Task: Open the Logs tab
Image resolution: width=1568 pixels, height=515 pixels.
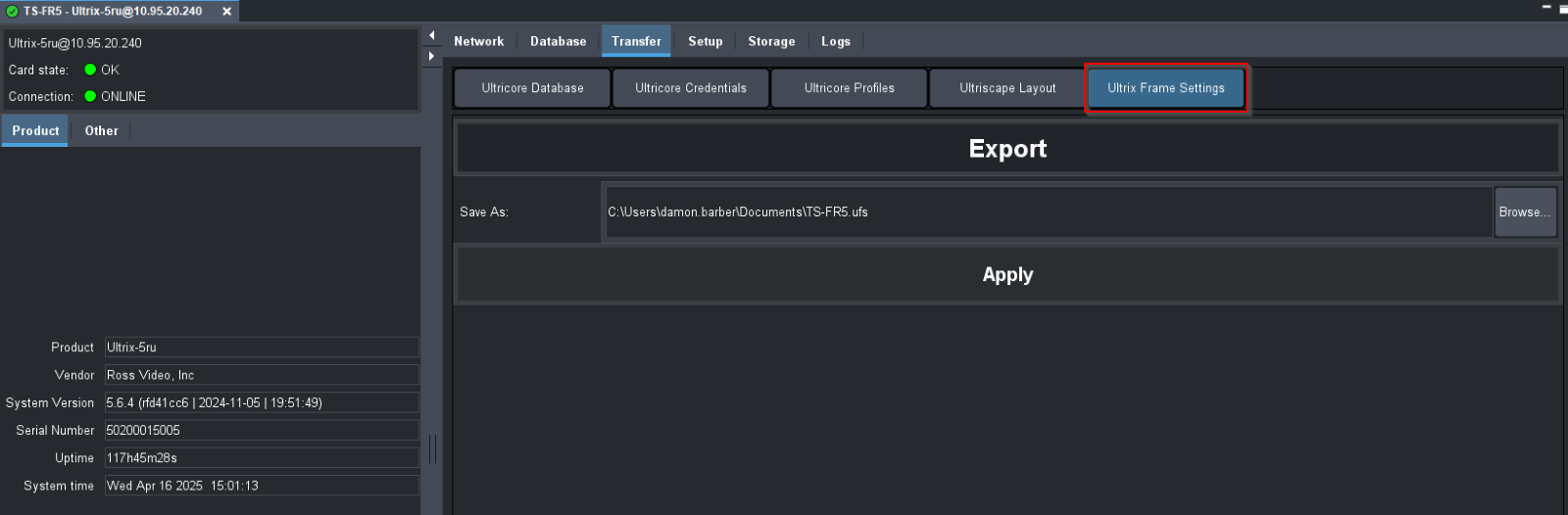Action: (x=835, y=41)
